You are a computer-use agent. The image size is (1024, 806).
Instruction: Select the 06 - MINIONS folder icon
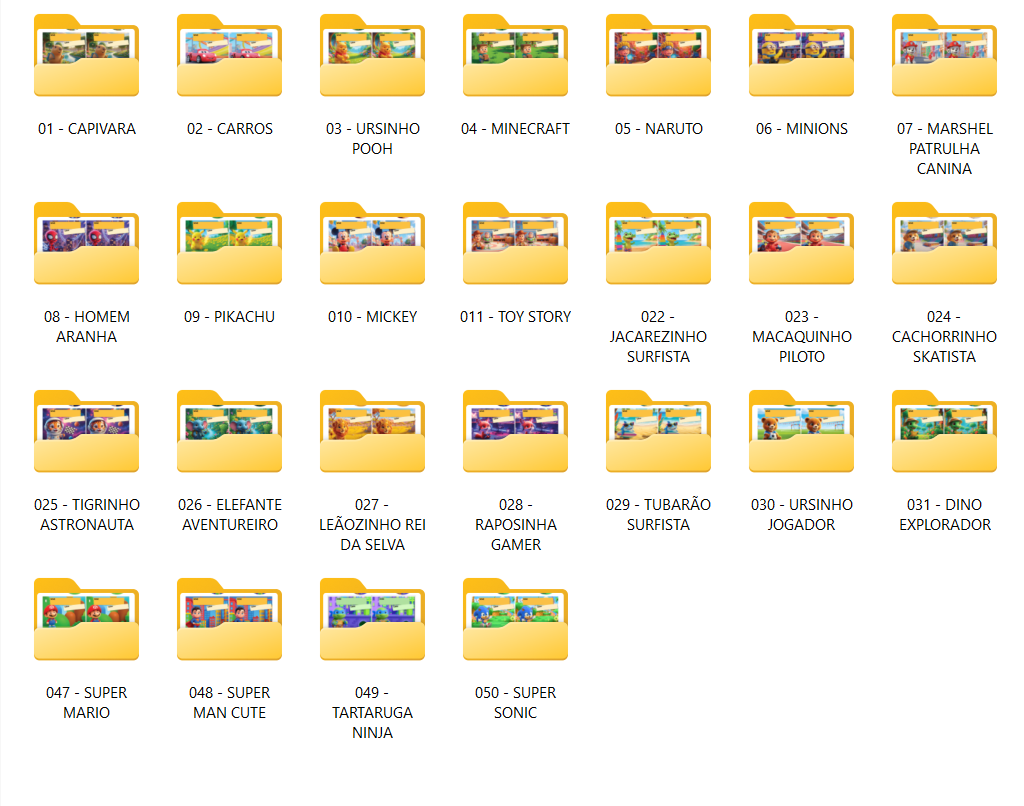coord(801,57)
